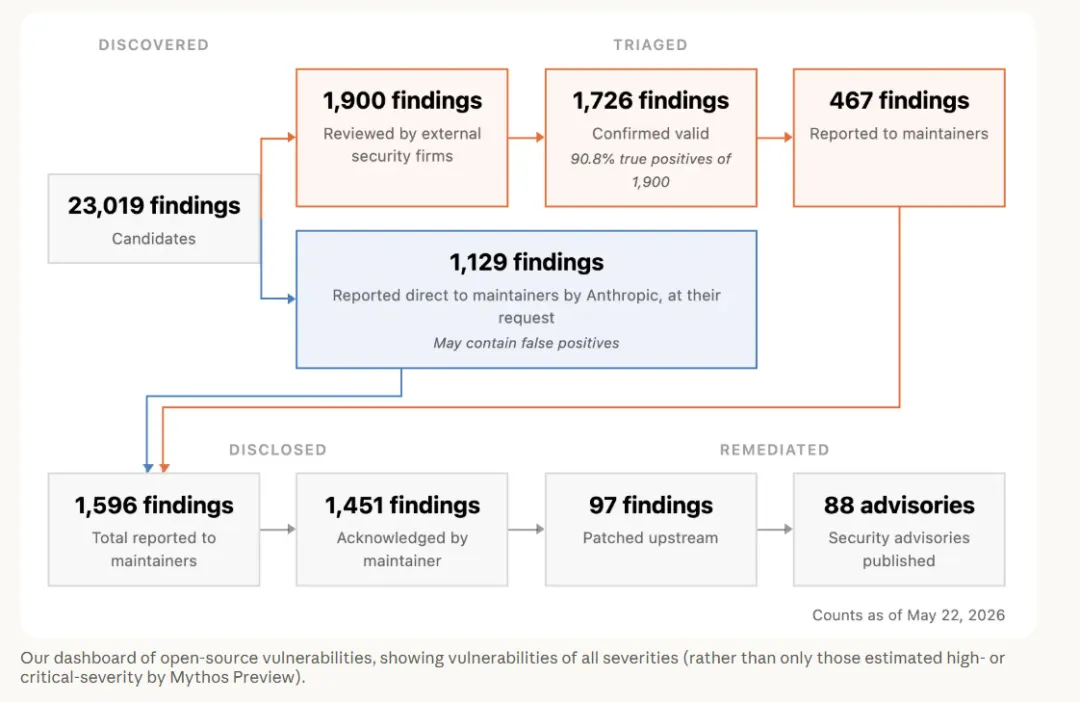Click the 1,726 findings confirmed valid box
This screenshot has height=702, width=1080.
pos(651,137)
